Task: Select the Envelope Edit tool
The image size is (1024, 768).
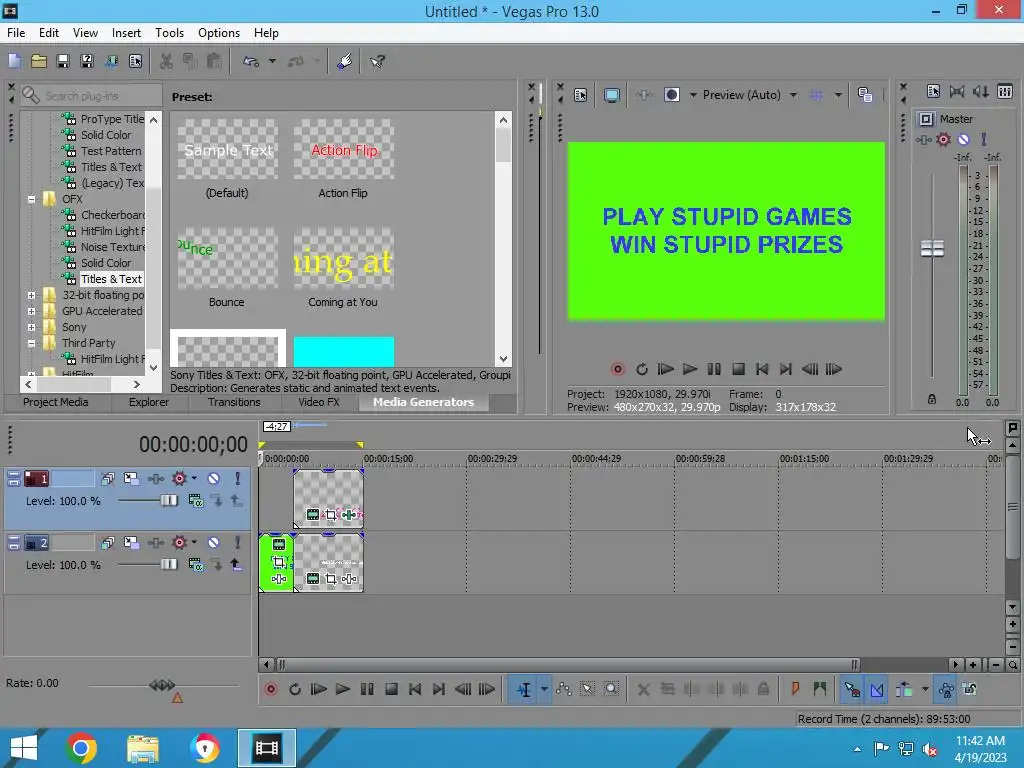Action: tap(564, 689)
